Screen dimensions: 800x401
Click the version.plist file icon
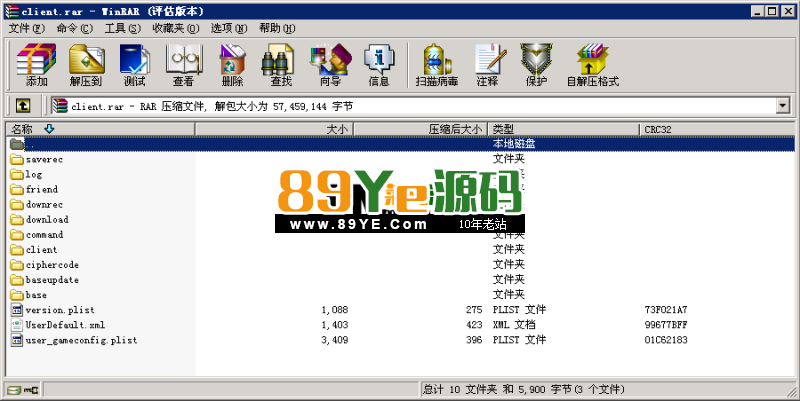point(17,310)
